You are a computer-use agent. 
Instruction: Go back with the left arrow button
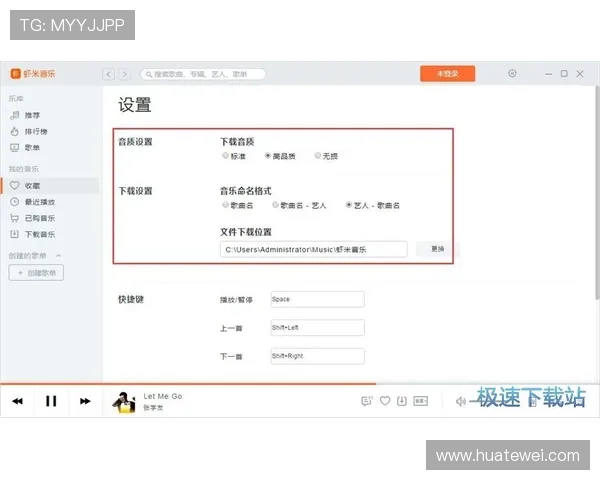tap(109, 74)
